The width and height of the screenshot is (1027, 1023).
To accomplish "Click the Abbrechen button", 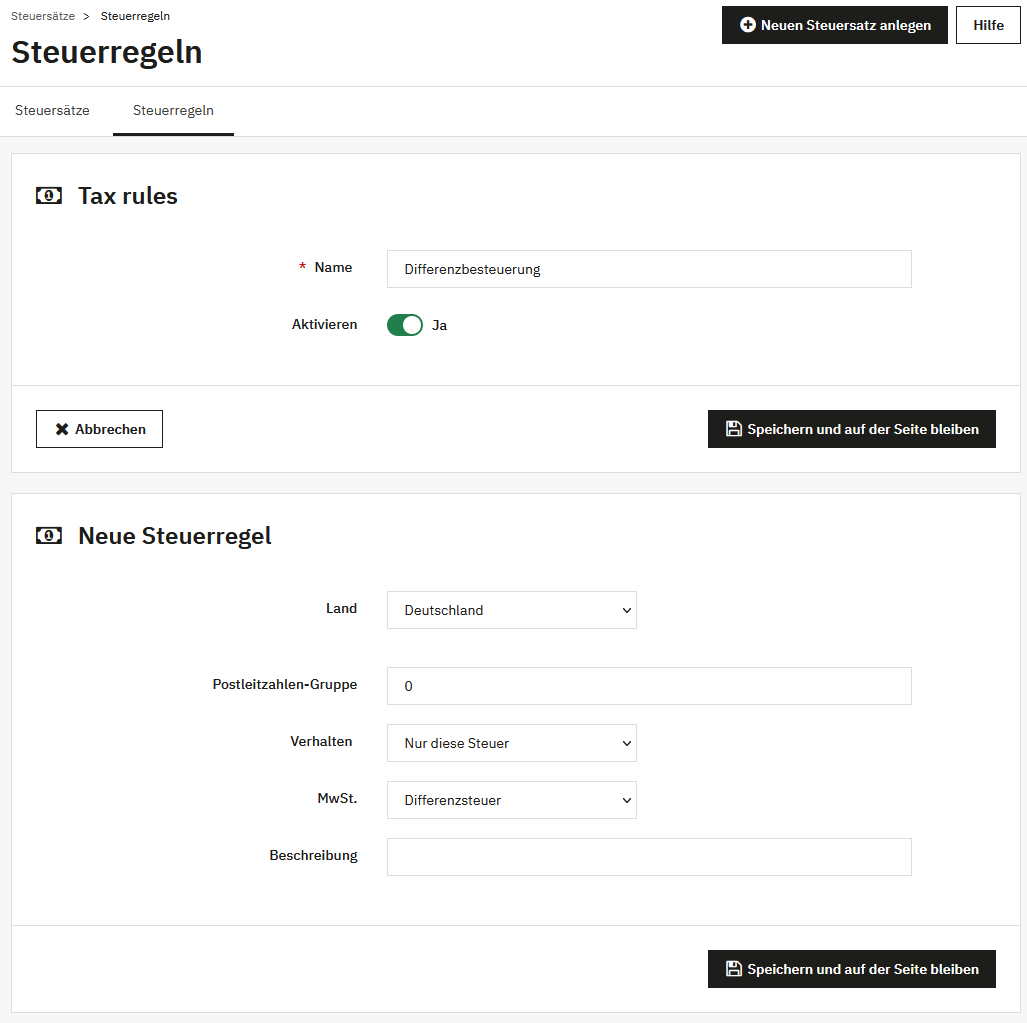I will (x=99, y=429).
